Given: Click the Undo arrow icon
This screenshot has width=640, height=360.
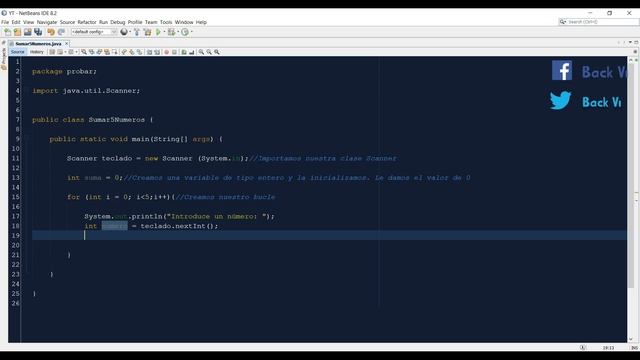Looking at the screenshot, I should point(51,32).
